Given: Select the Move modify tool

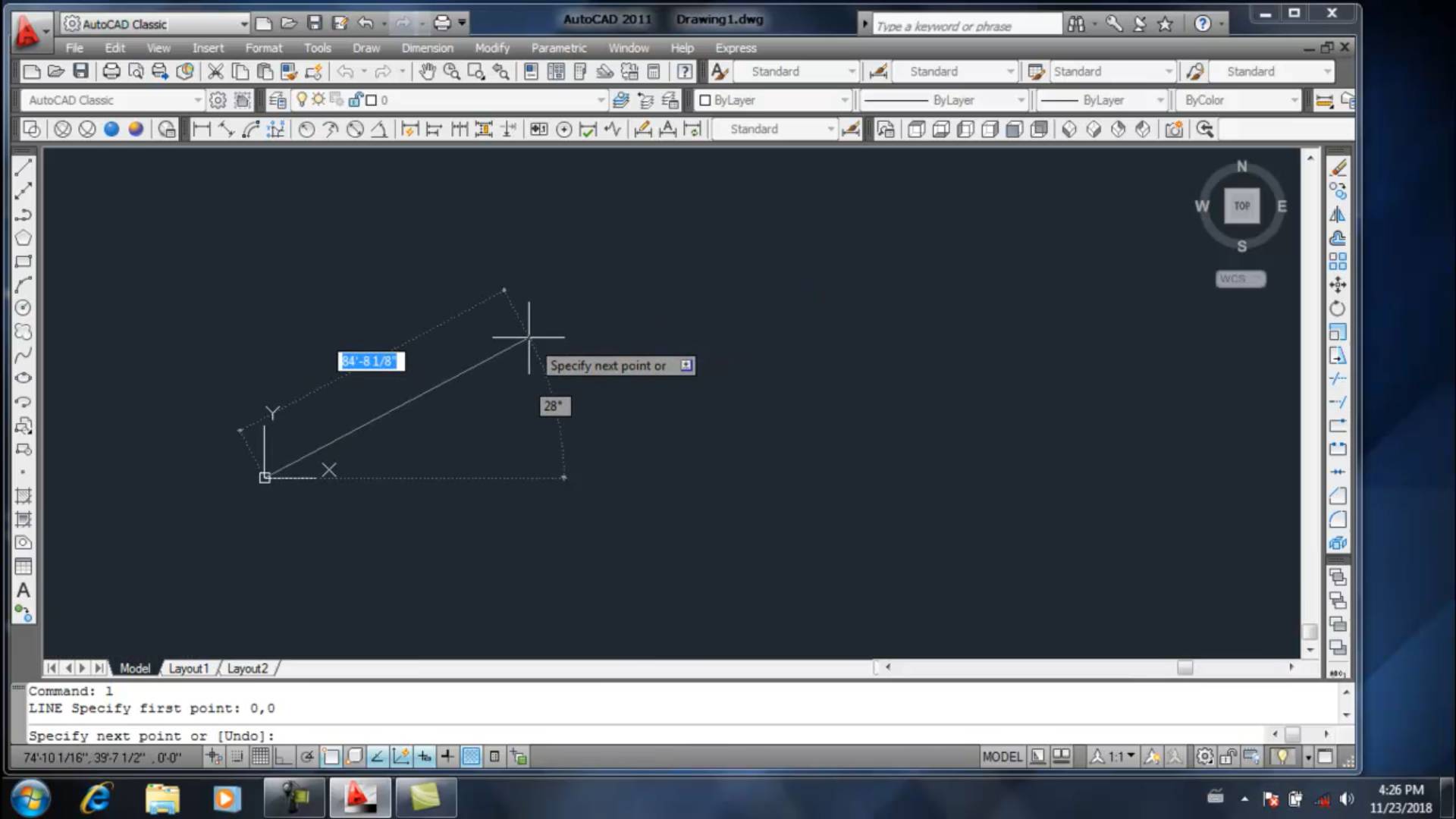Looking at the screenshot, I should point(1338,285).
